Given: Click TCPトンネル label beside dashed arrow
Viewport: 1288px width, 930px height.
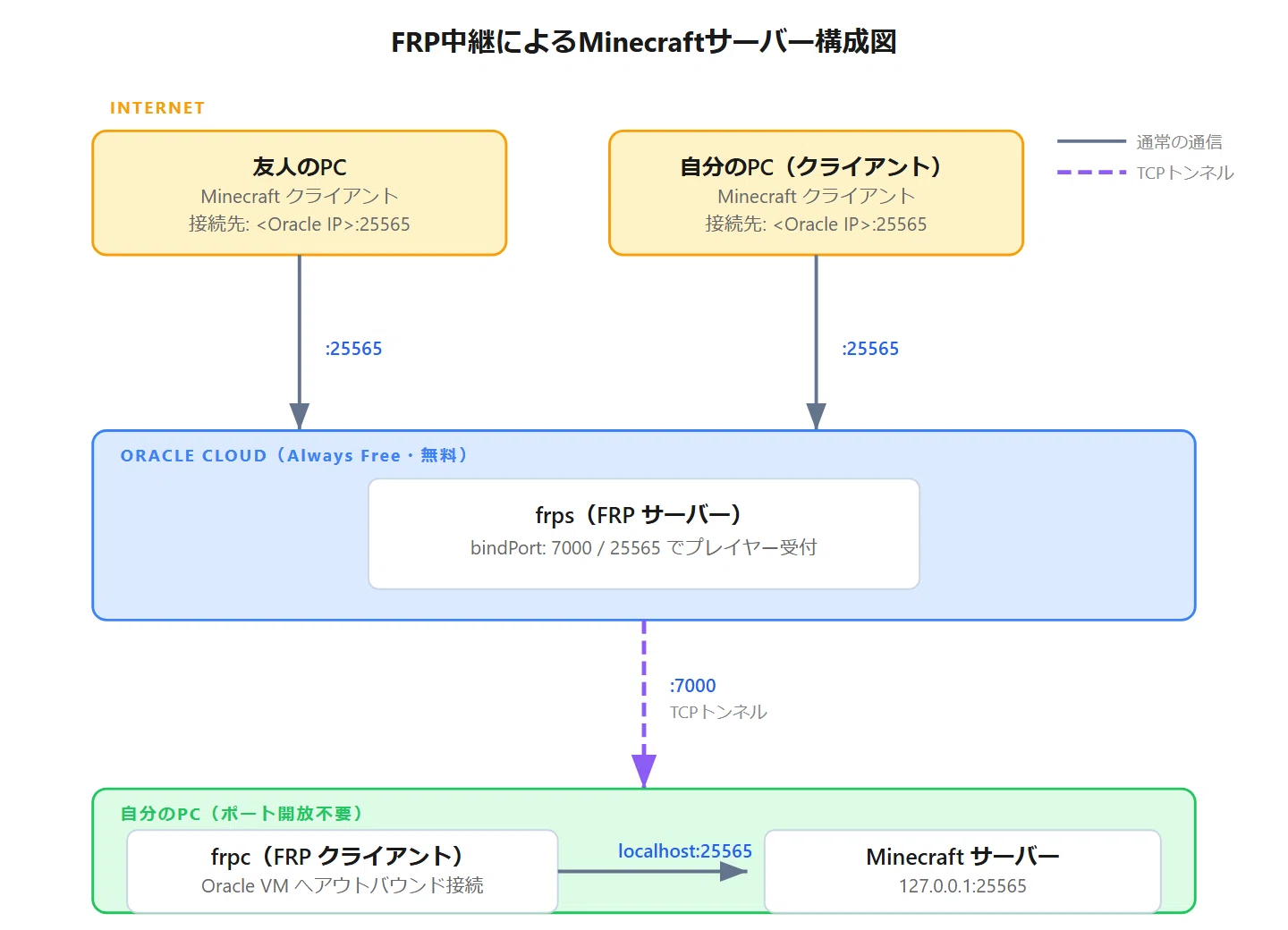Looking at the screenshot, I should 718,712.
